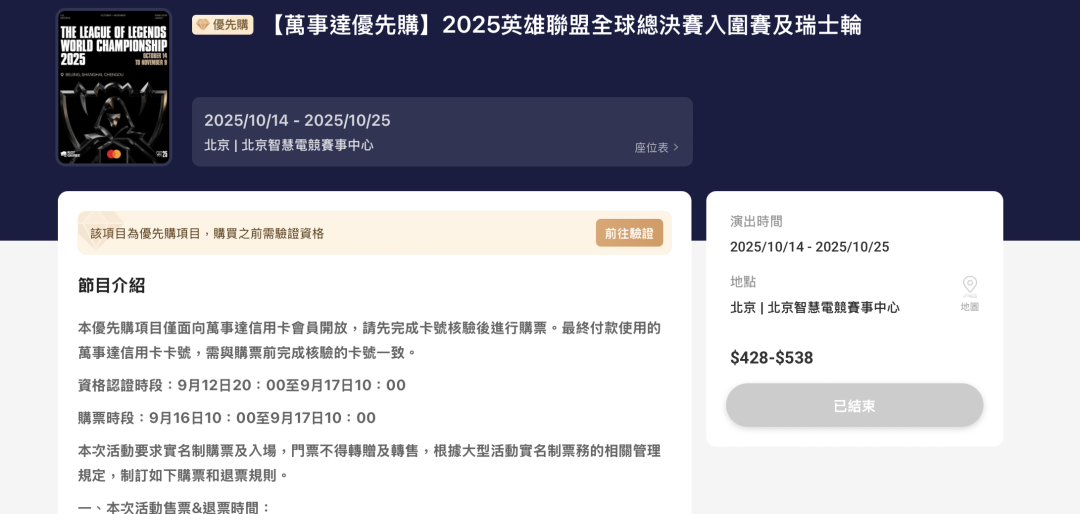Click the diamond icon in 優先購 badge
The image size is (1080, 514).
pos(202,25)
